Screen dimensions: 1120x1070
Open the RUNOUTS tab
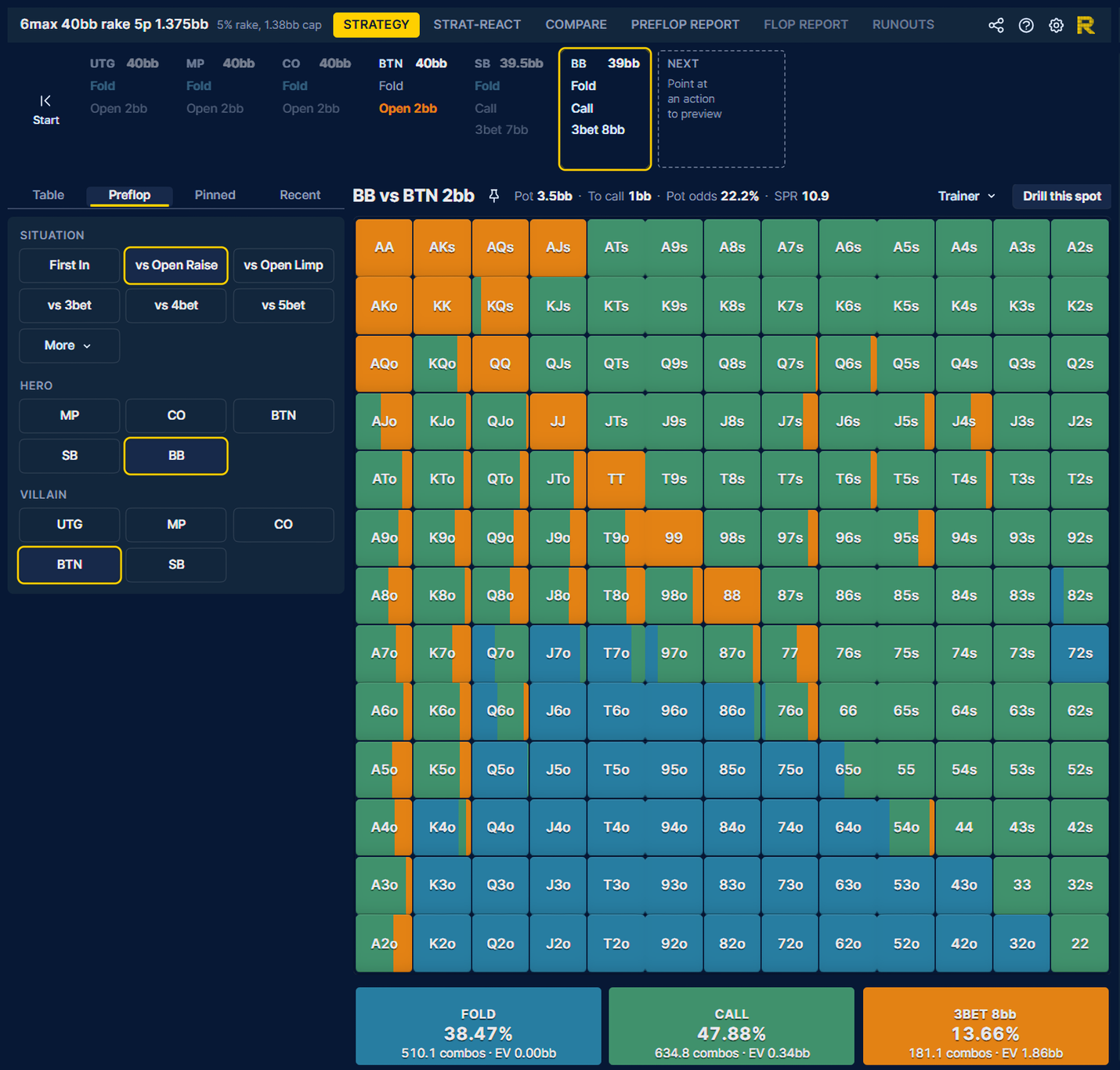coord(903,24)
